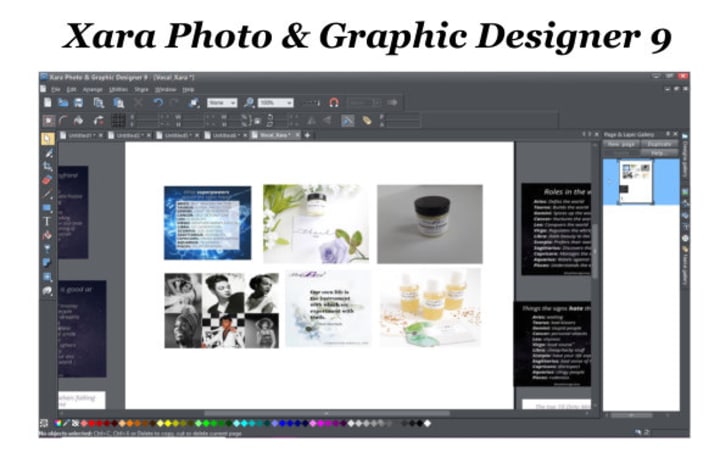Open the Window menu
Image resolution: width=720 pixels, height=458 pixels.
[165, 90]
